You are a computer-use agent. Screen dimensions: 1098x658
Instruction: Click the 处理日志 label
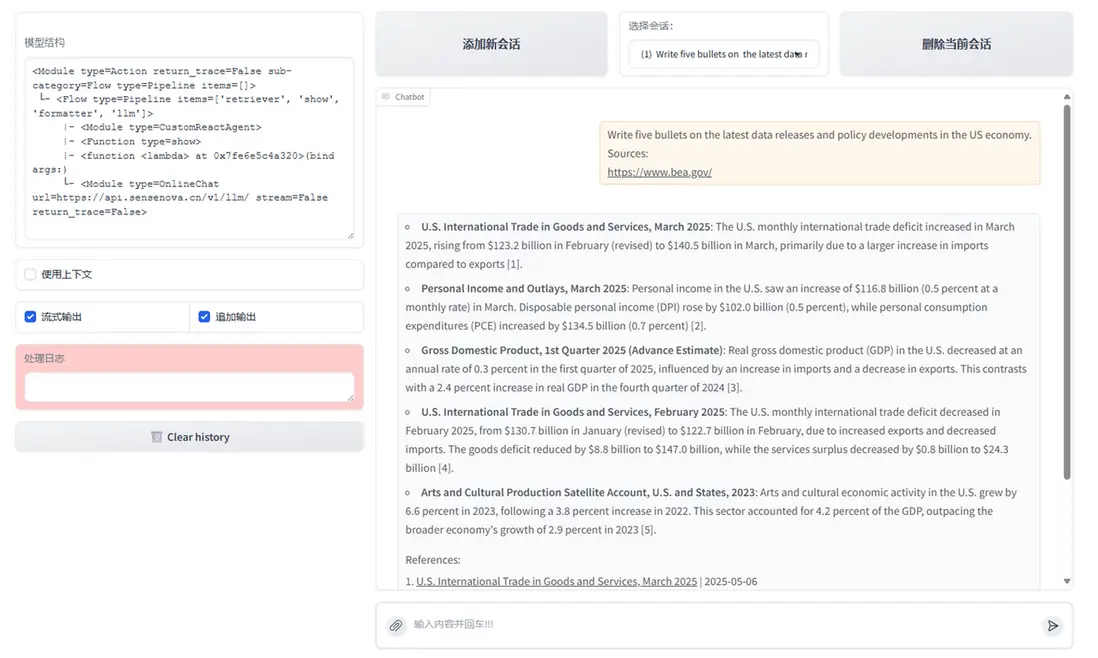pyautogui.click(x=44, y=358)
